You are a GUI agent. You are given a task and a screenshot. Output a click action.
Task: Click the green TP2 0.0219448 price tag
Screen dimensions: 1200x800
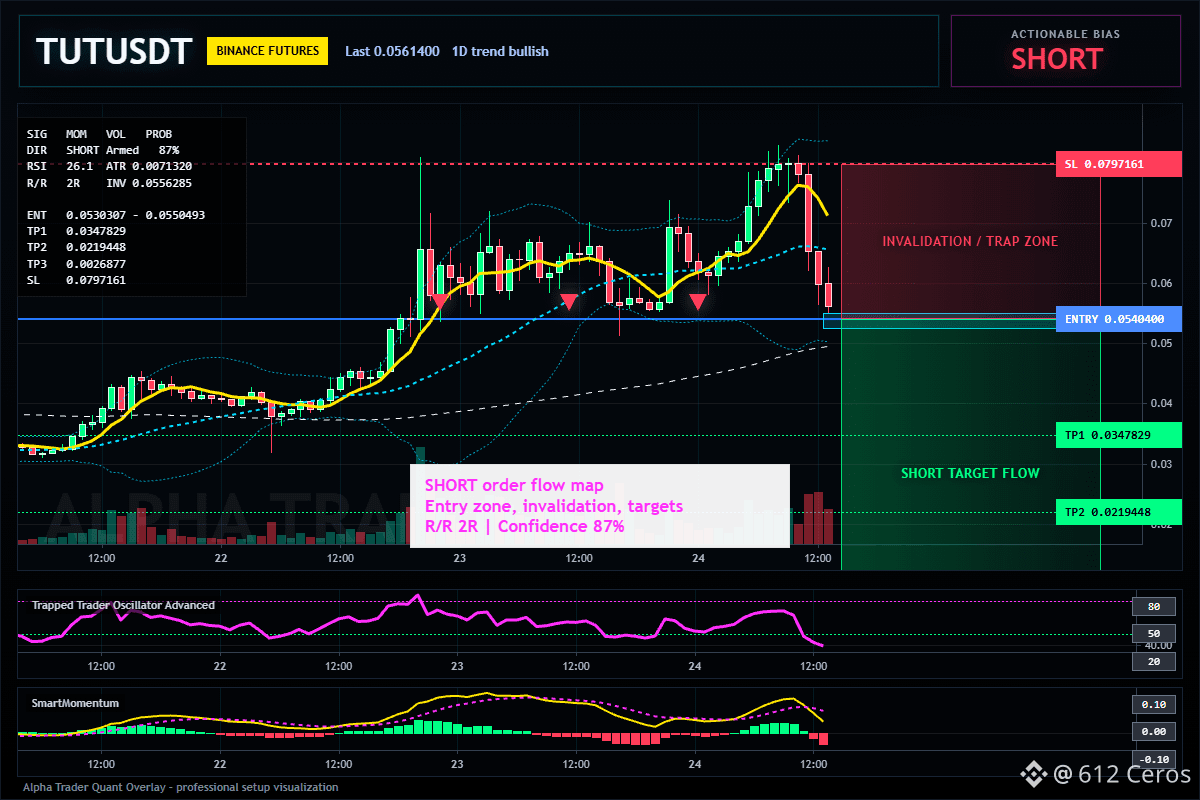1118,512
